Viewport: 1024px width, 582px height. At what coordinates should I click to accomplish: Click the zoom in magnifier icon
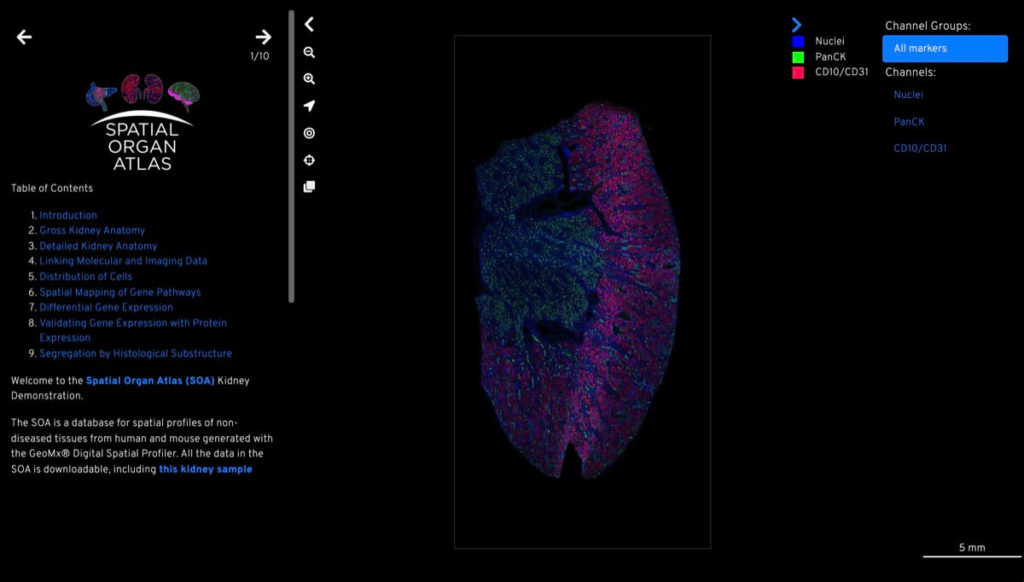309,79
